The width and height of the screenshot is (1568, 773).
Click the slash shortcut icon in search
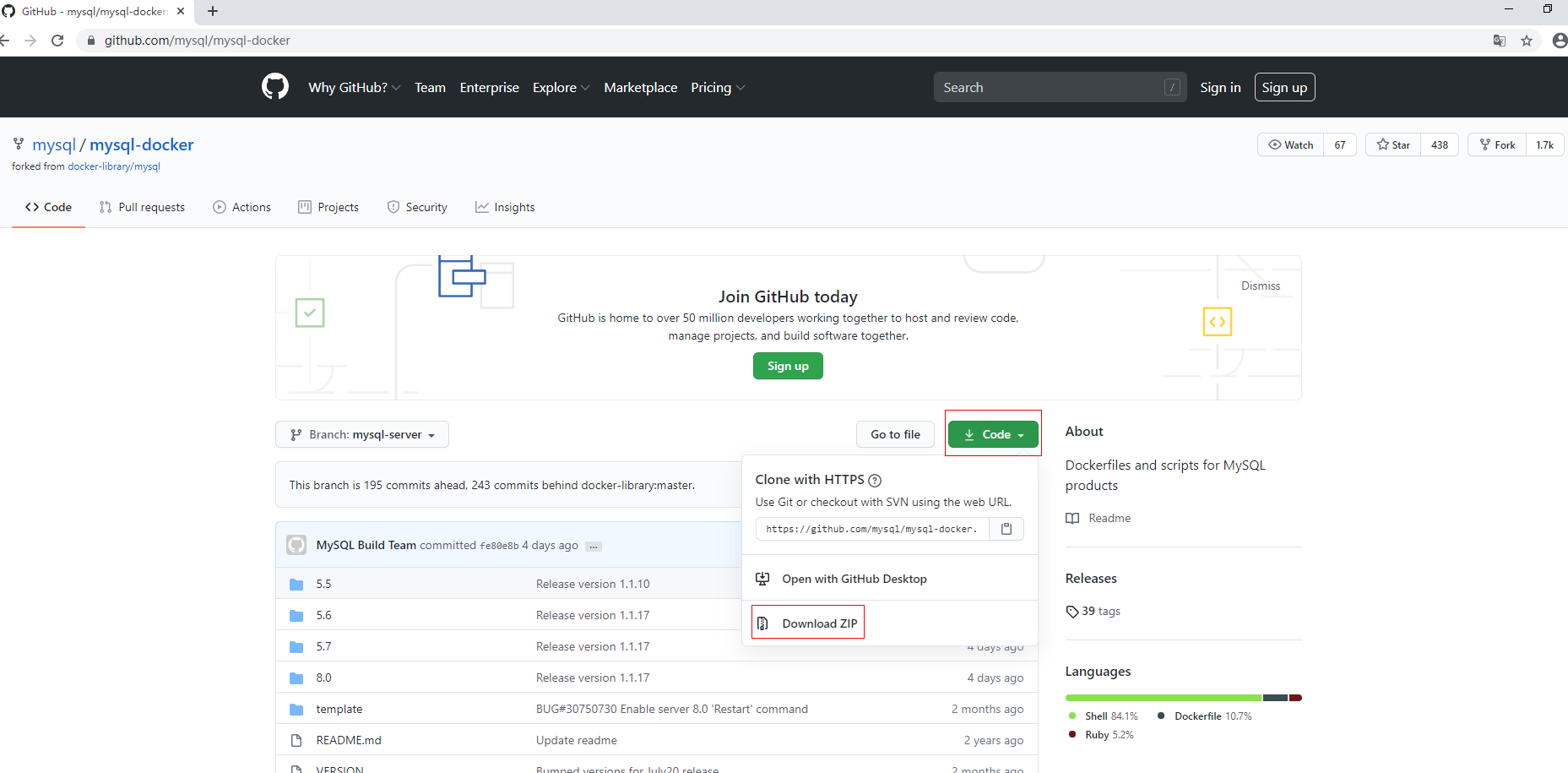coord(1172,87)
